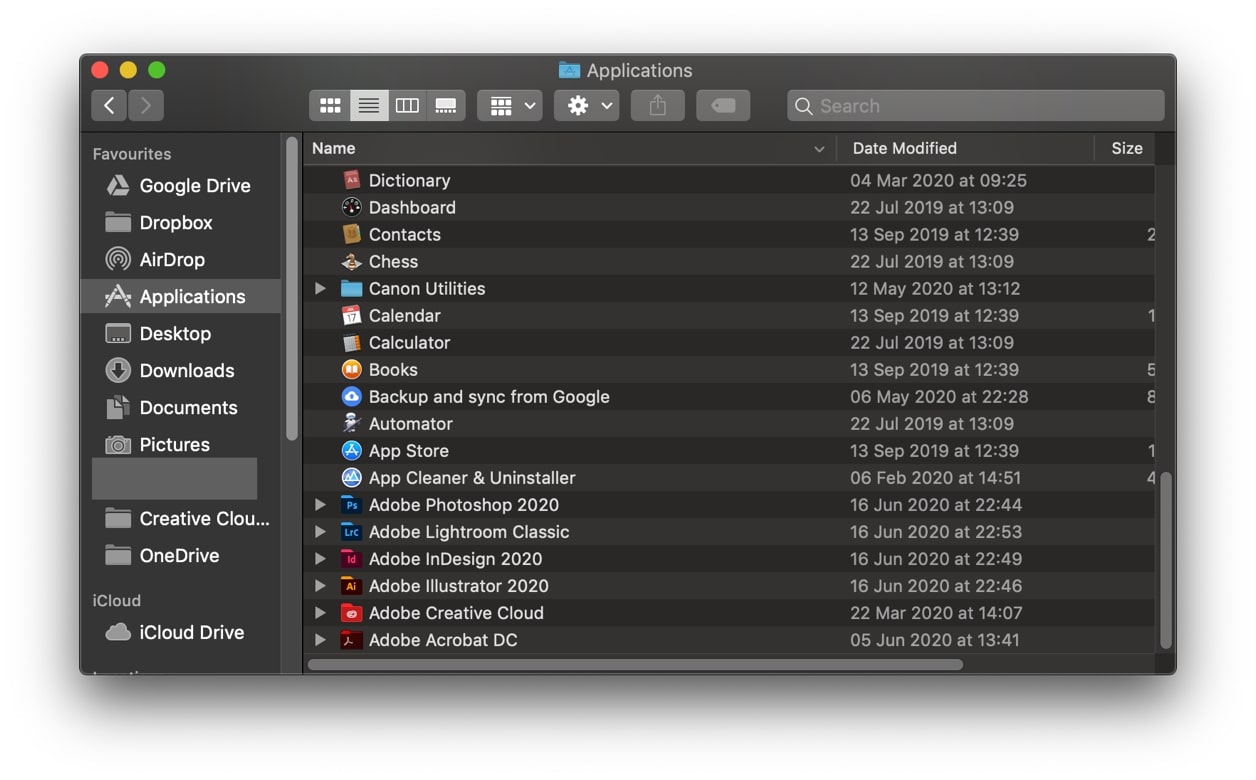Open the group items dropdown
1256x780 pixels.
pos(510,105)
